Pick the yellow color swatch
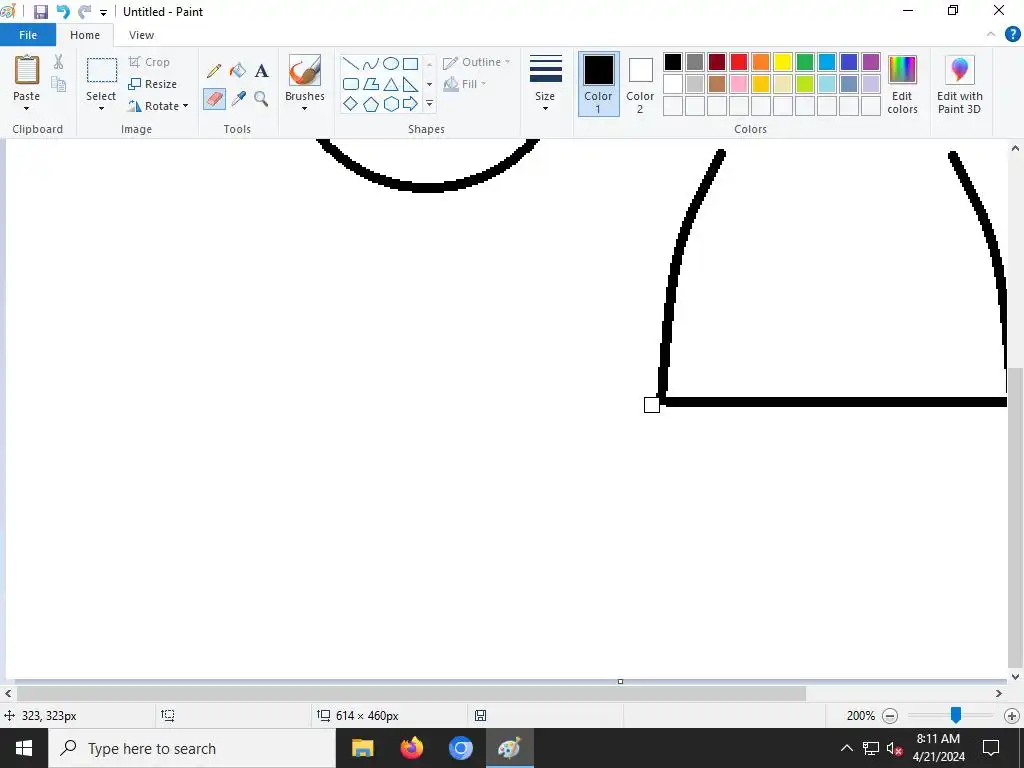This screenshot has height=768, width=1024. pos(782,62)
